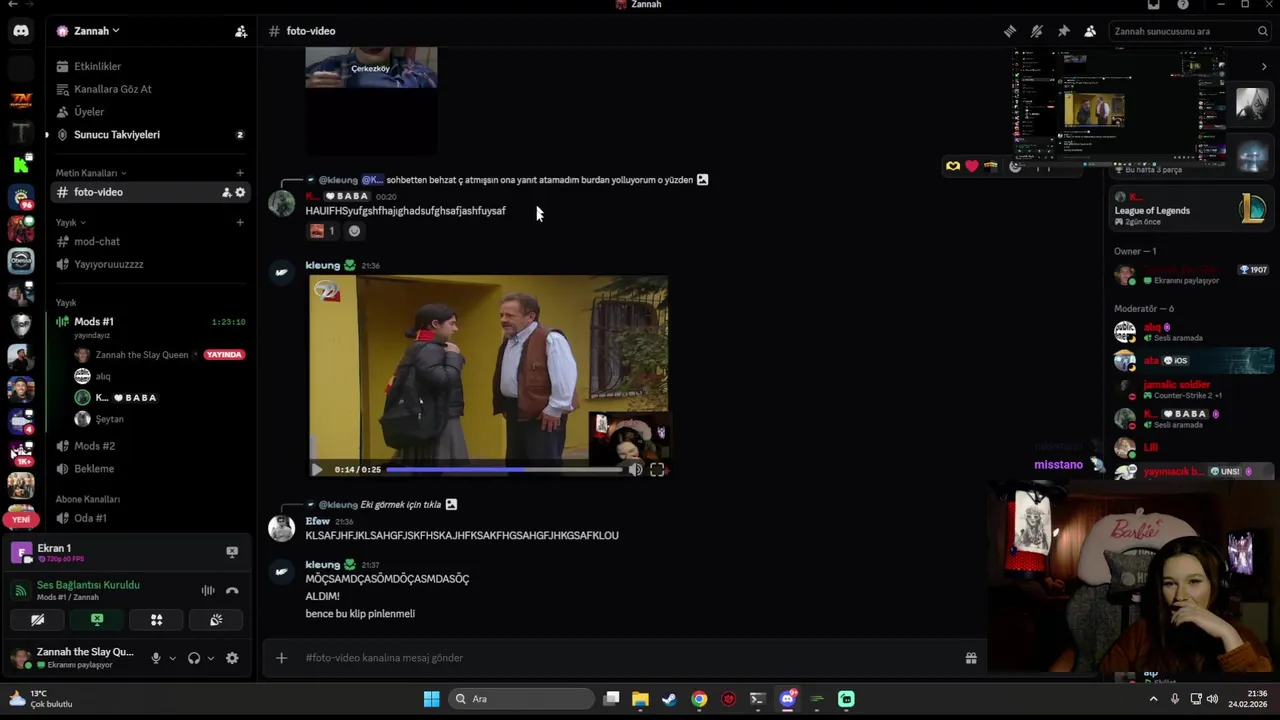Click Ses Bağlantısı Kuruldu status text
Viewport: 1280px width, 720px height.
coord(88,585)
